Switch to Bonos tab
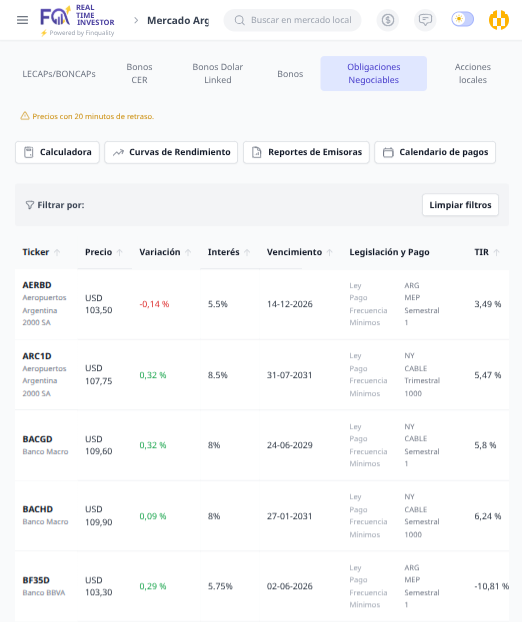This screenshot has width=522, height=622. [x=290, y=74]
